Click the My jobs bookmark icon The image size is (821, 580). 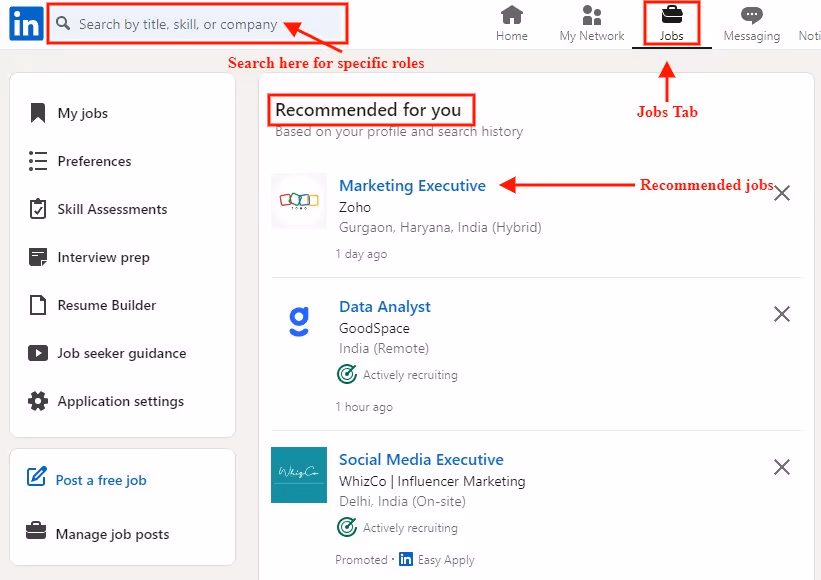(39, 112)
